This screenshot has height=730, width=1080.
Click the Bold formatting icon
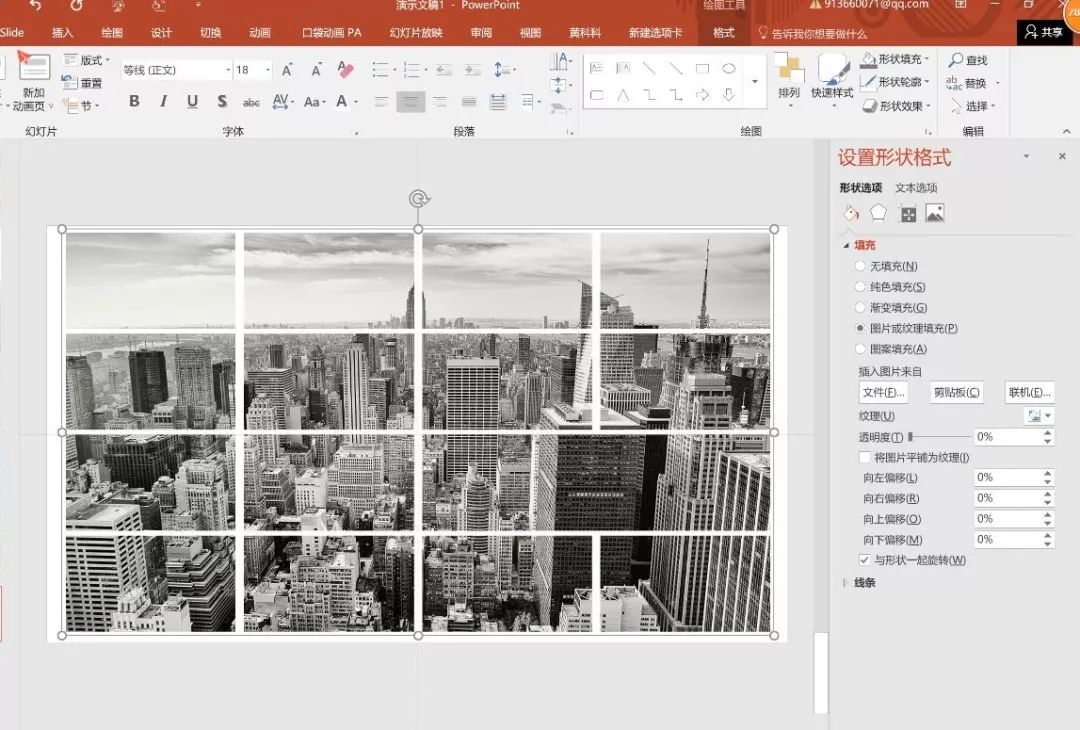tap(135, 102)
